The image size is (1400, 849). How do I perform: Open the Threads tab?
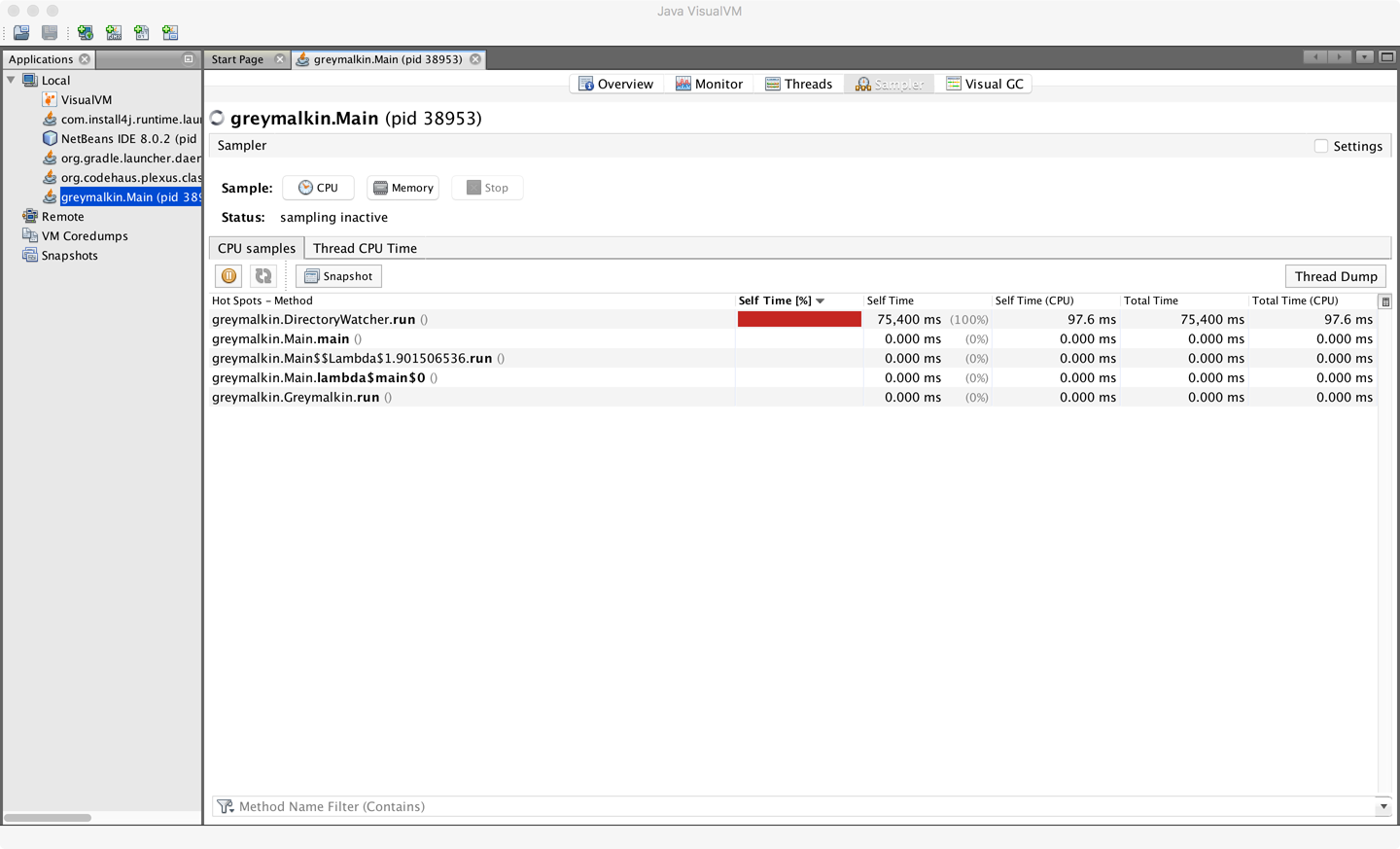click(x=799, y=84)
